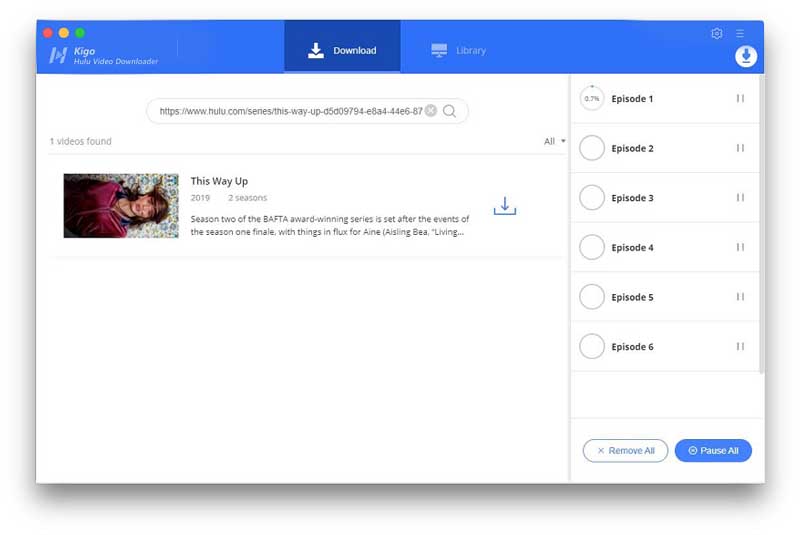Maximize the window with the green button
Image resolution: width=800 pixels, height=535 pixels.
(x=80, y=33)
